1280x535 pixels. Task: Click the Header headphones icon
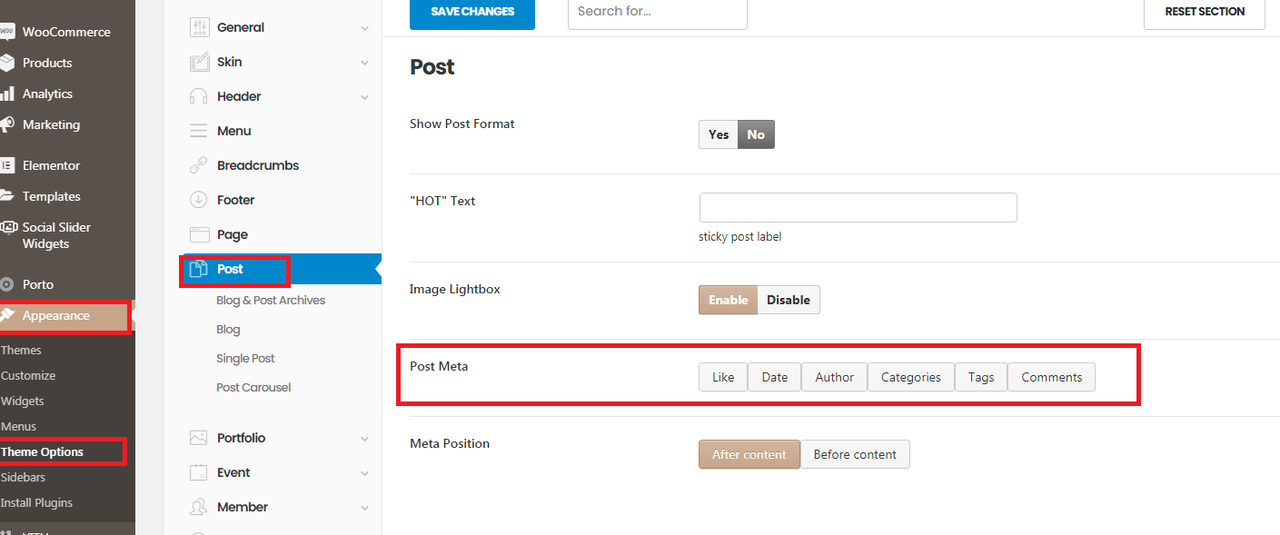click(199, 97)
